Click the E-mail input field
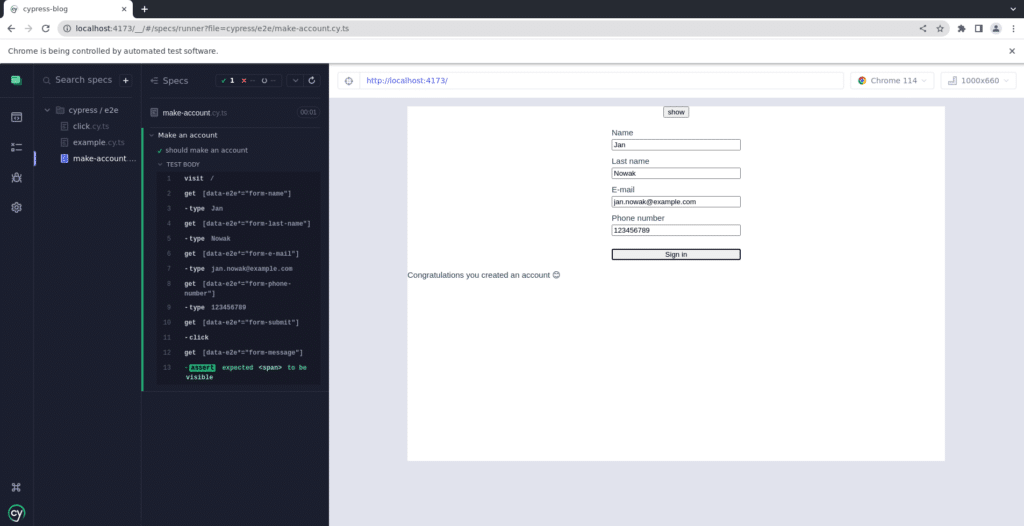Image resolution: width=1024 pixels, height=526 pixels. [x=676, y=202]
